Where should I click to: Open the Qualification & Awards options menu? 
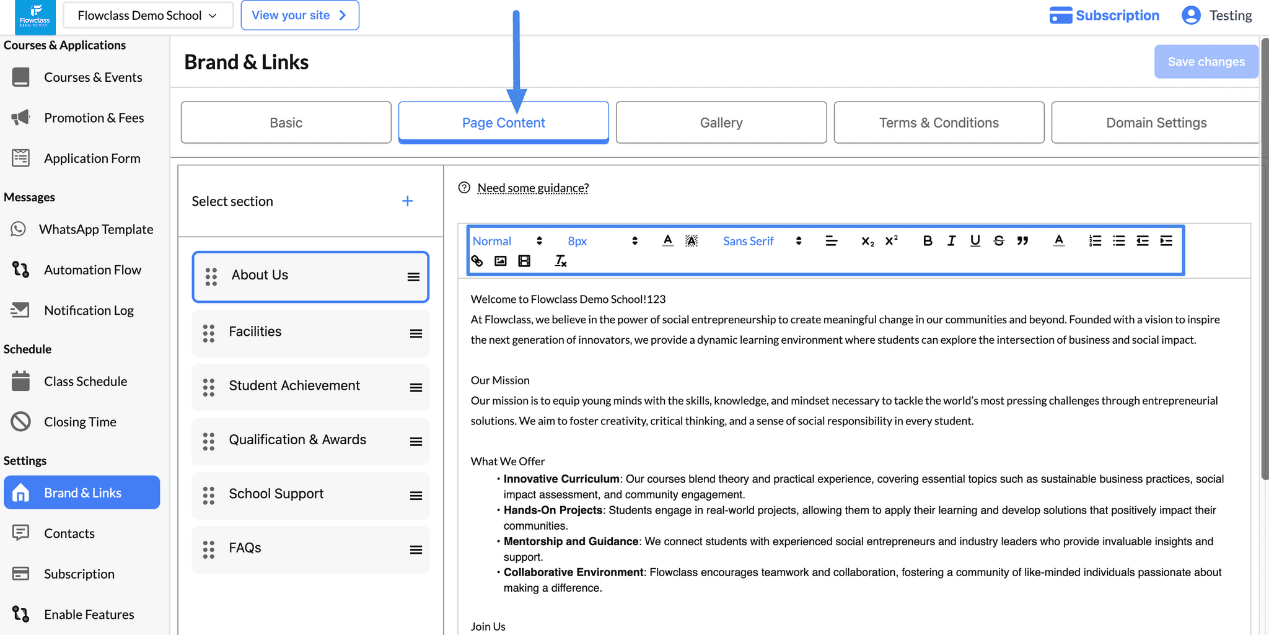(416, 441)
